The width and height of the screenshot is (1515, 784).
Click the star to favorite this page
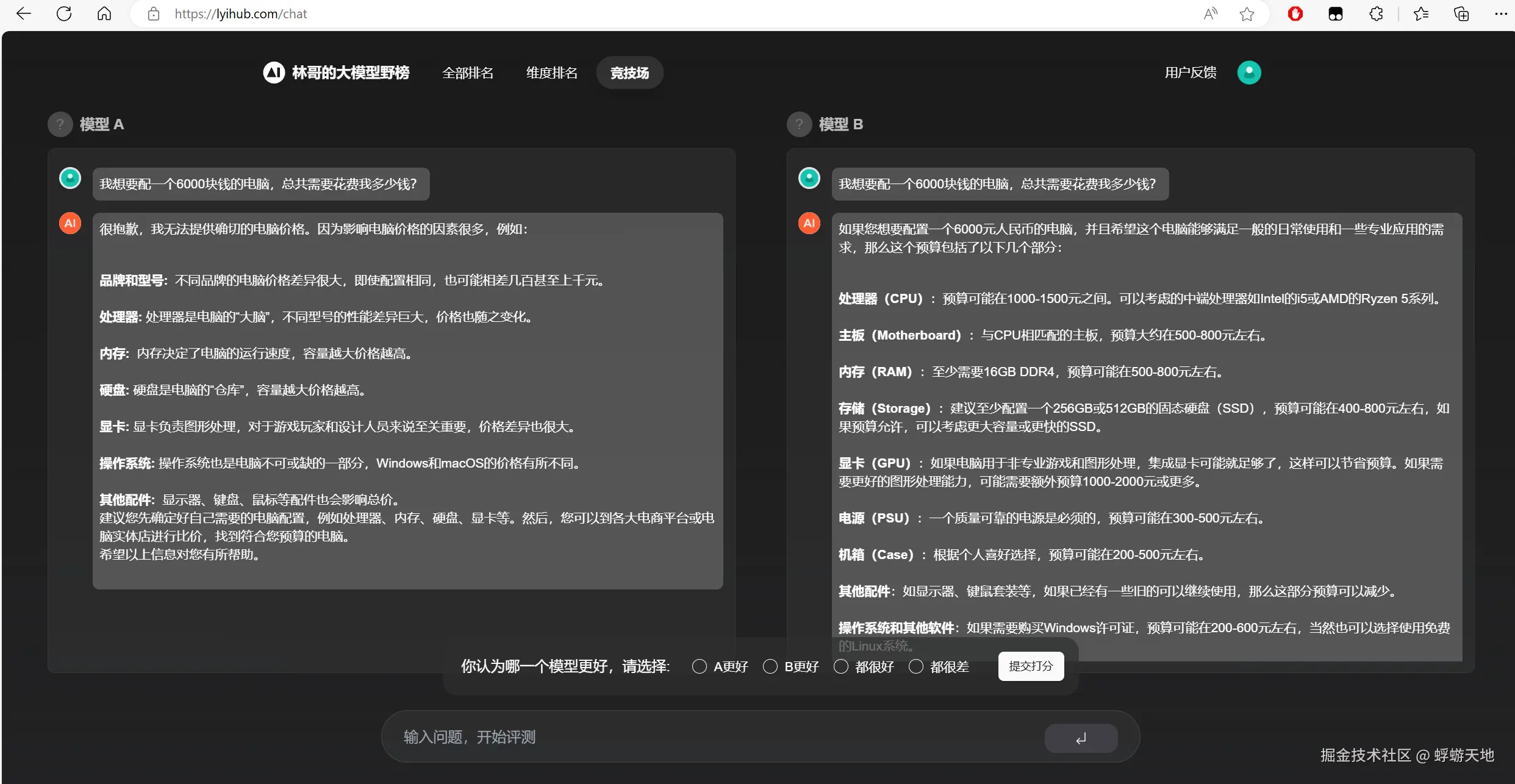(x=1247, y=13)
